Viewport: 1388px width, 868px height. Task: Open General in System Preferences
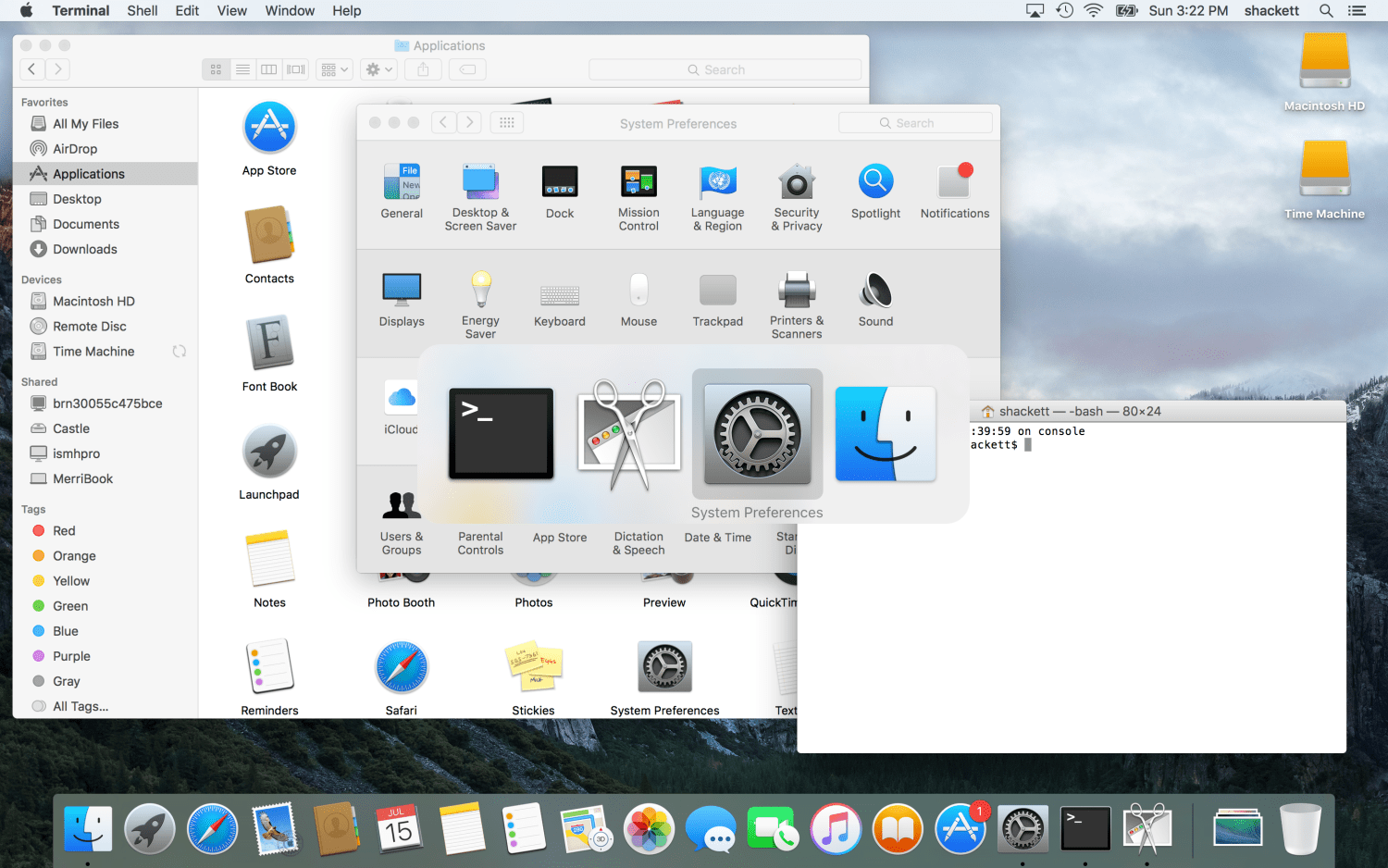coord(402,192)
